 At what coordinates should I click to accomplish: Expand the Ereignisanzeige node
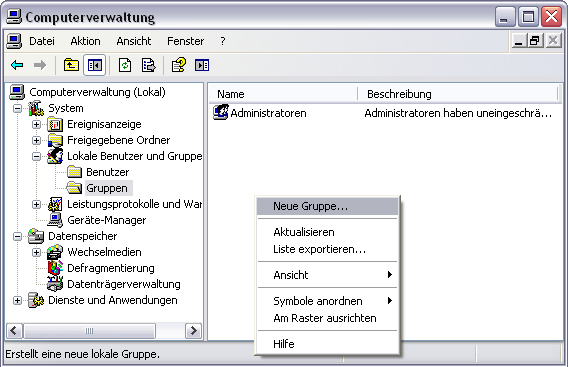(x=36, y=124)
